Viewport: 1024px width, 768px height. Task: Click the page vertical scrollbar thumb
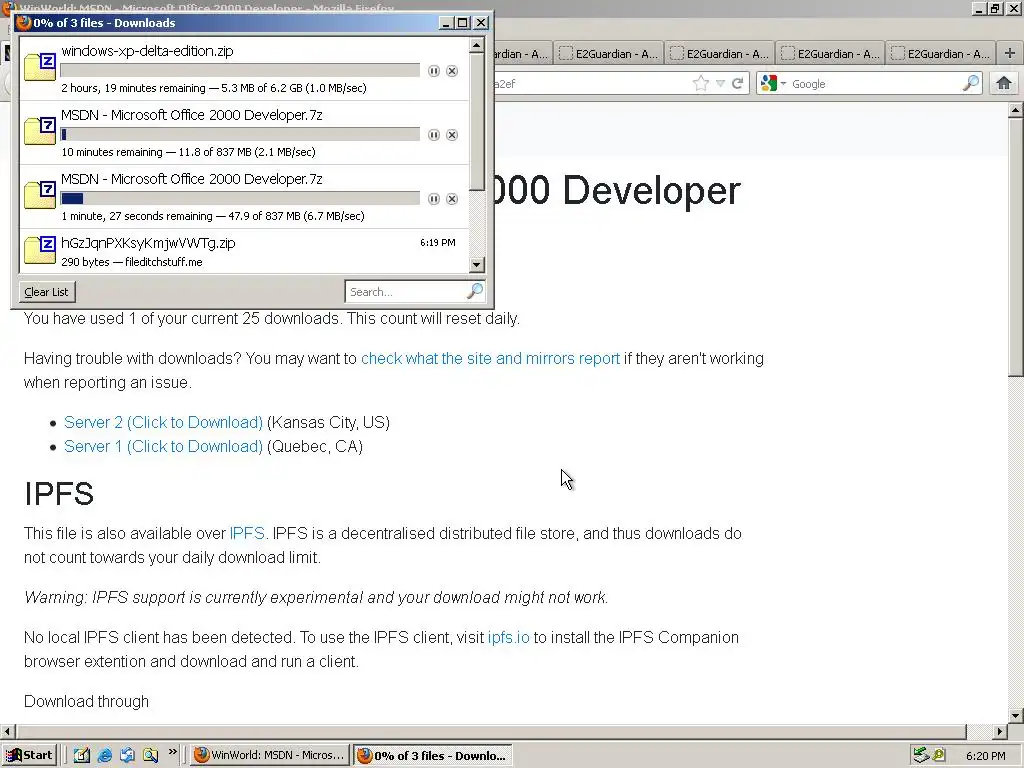(x=1016, y=247)
